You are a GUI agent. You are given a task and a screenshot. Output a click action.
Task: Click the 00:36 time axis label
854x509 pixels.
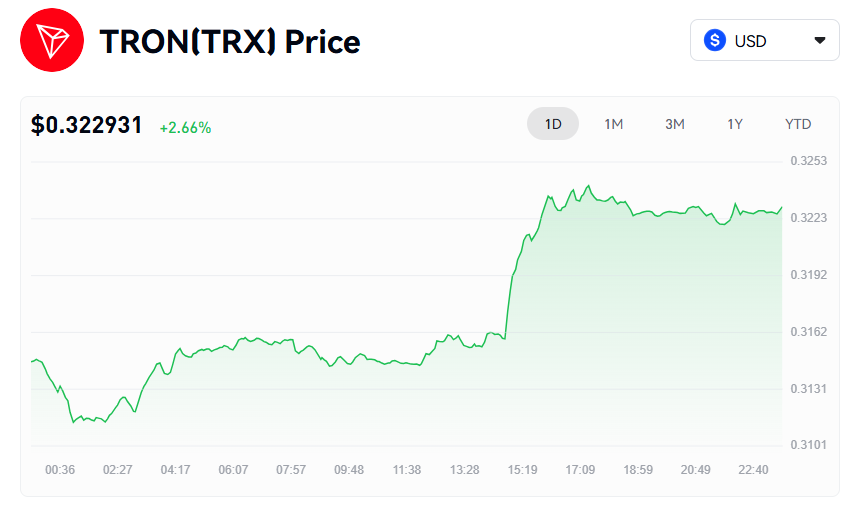pyautogui.click(x=60, y=470)
